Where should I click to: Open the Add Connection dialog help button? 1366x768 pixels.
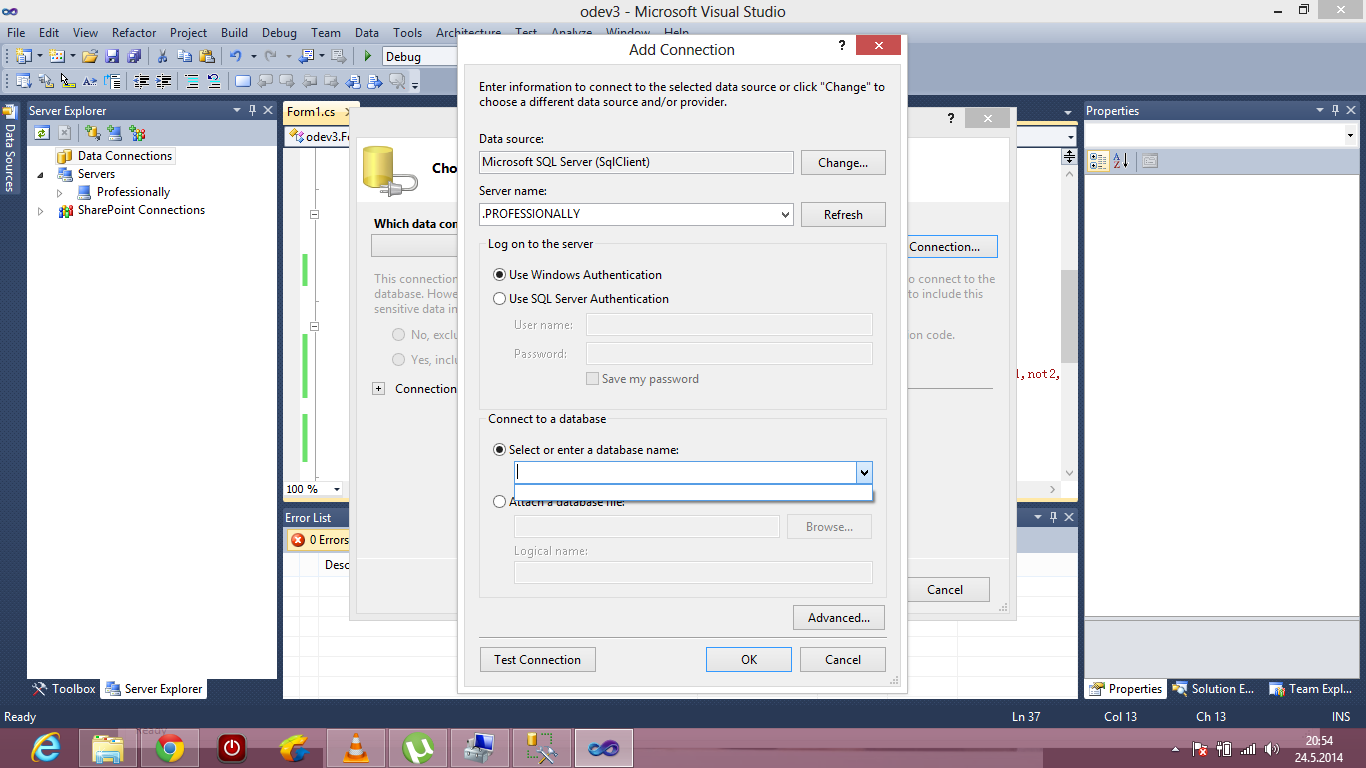click(x=840, y=47)
